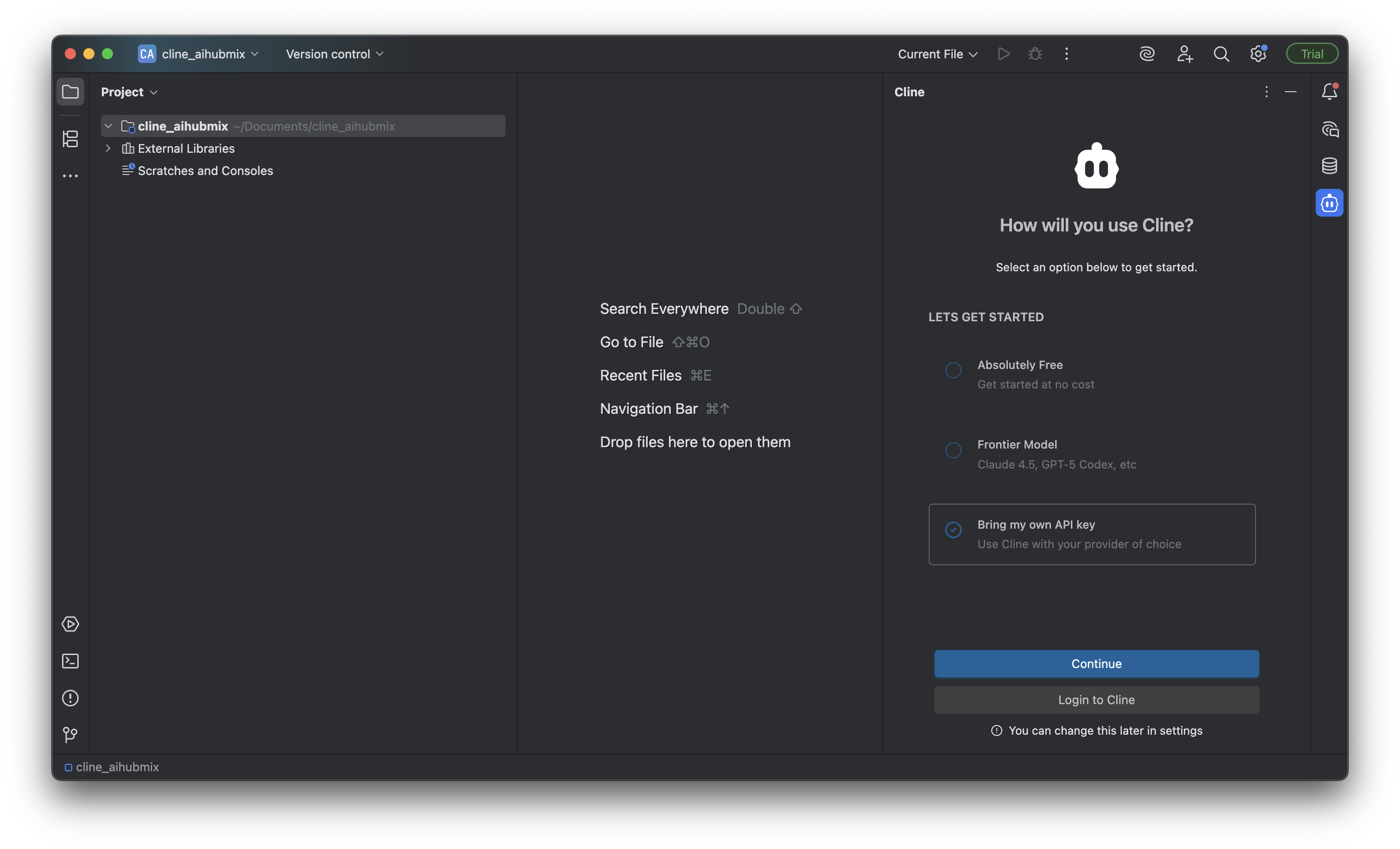Click the Login to Cline button

coord(1096,699)
